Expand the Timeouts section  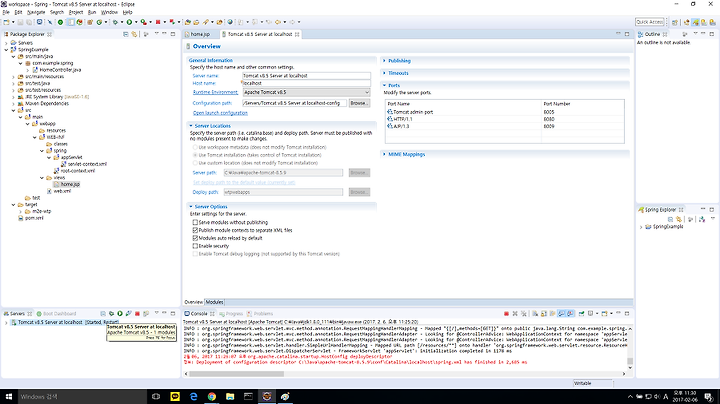coord(384,73)
